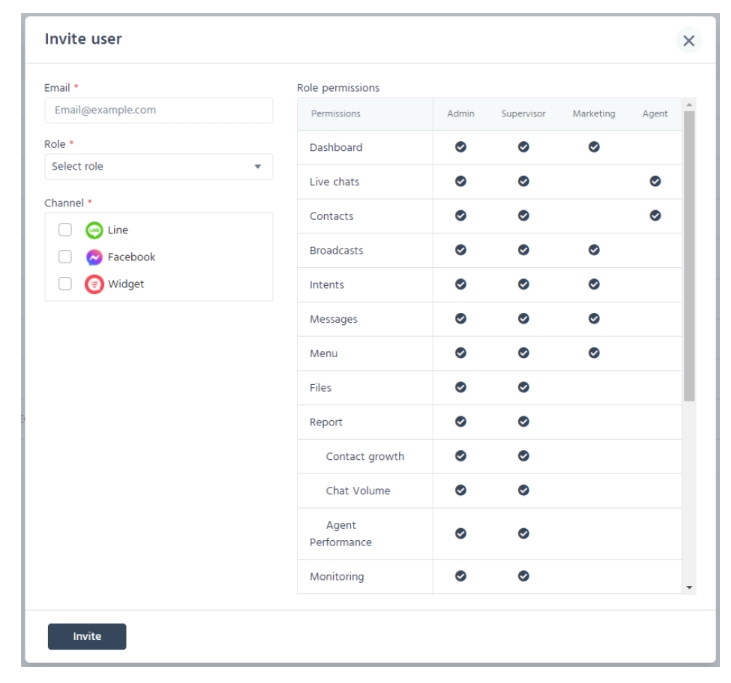Click the Line channel icon
The width and height of the screenshot is (731, 683).
coord(94,230)
